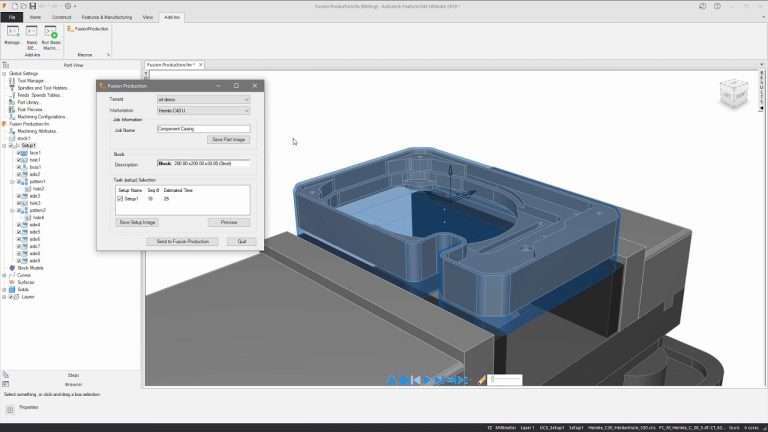Collapse the pattern1 tree node
The image size is (768, 432).
click(x=13, y=181)
